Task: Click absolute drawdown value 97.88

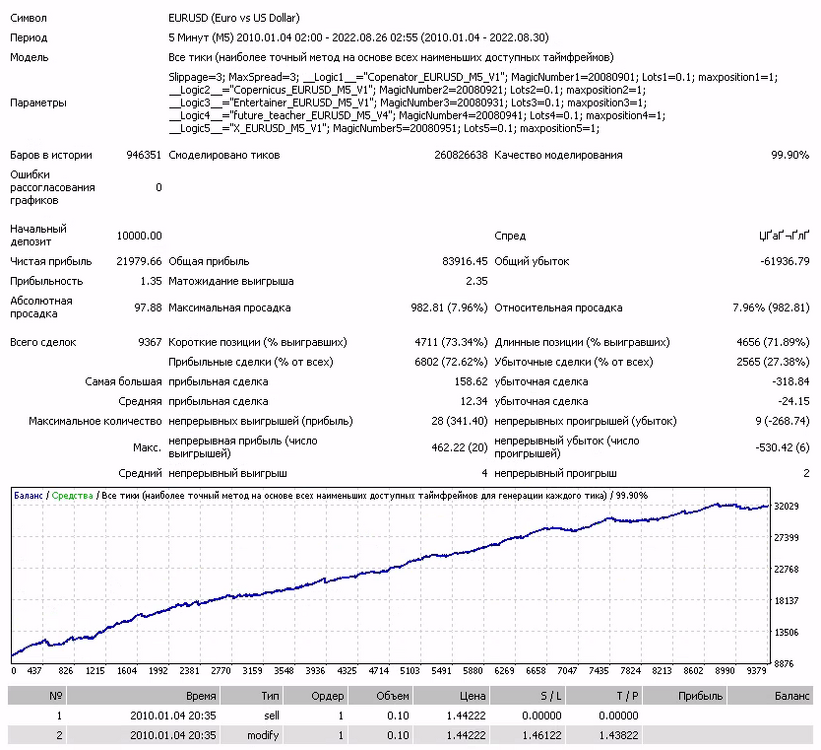Action: [148, 307]
